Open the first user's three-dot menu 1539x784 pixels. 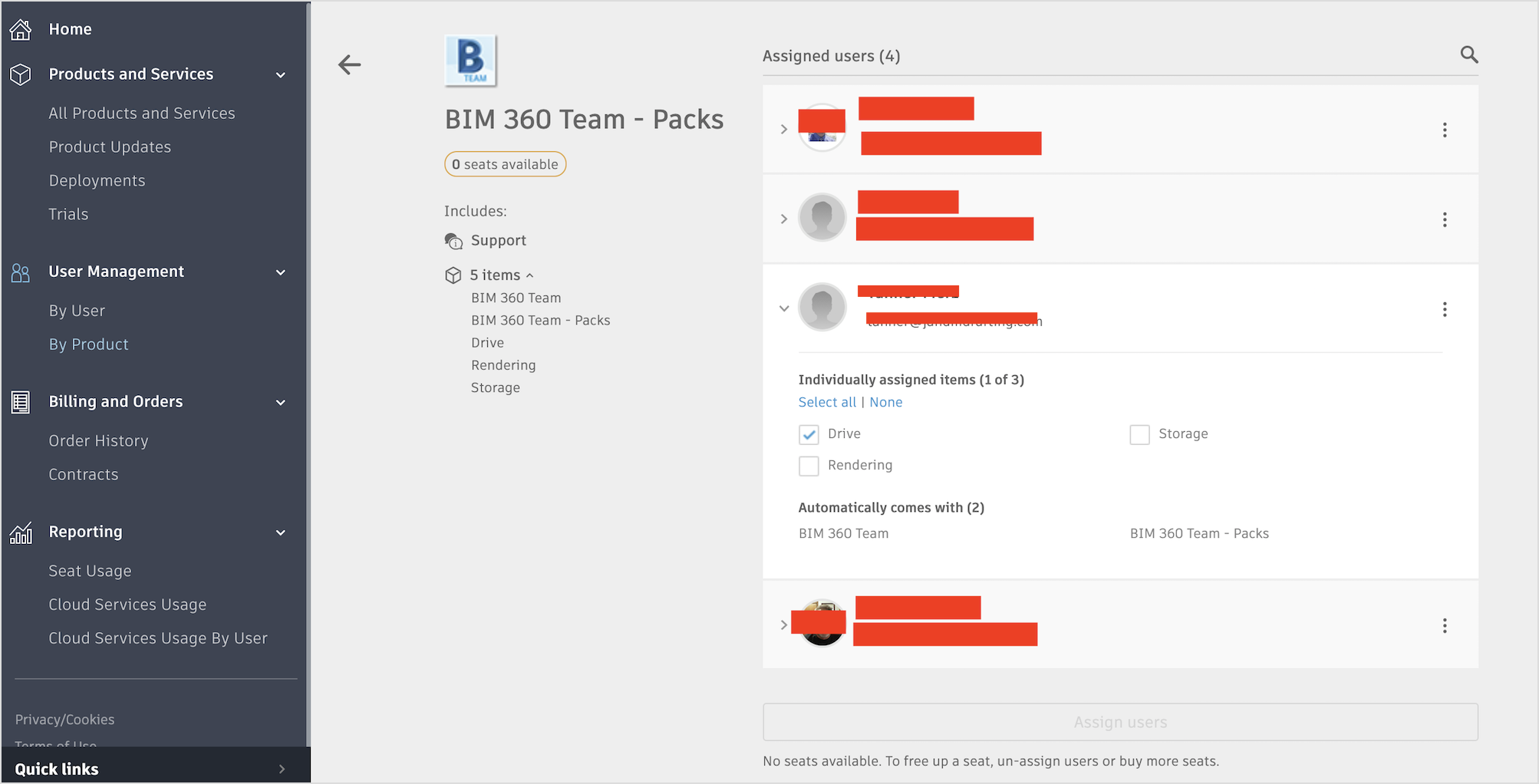1444,130
